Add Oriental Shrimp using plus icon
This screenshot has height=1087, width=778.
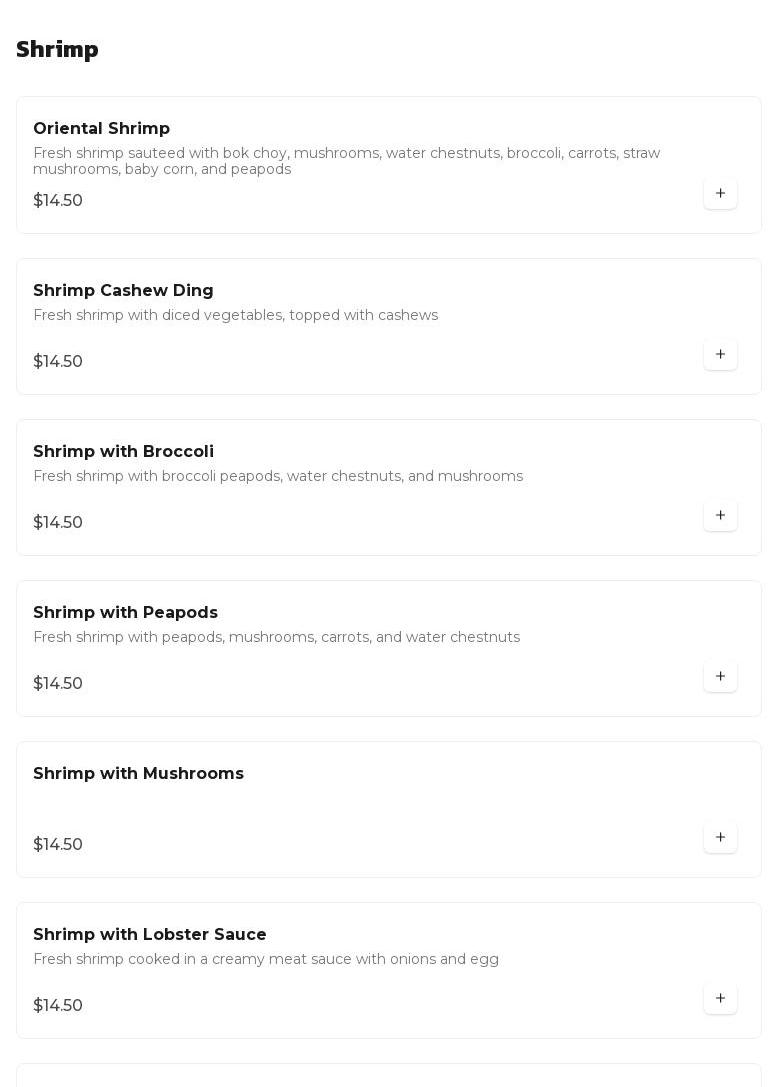(x=720, y=193)
